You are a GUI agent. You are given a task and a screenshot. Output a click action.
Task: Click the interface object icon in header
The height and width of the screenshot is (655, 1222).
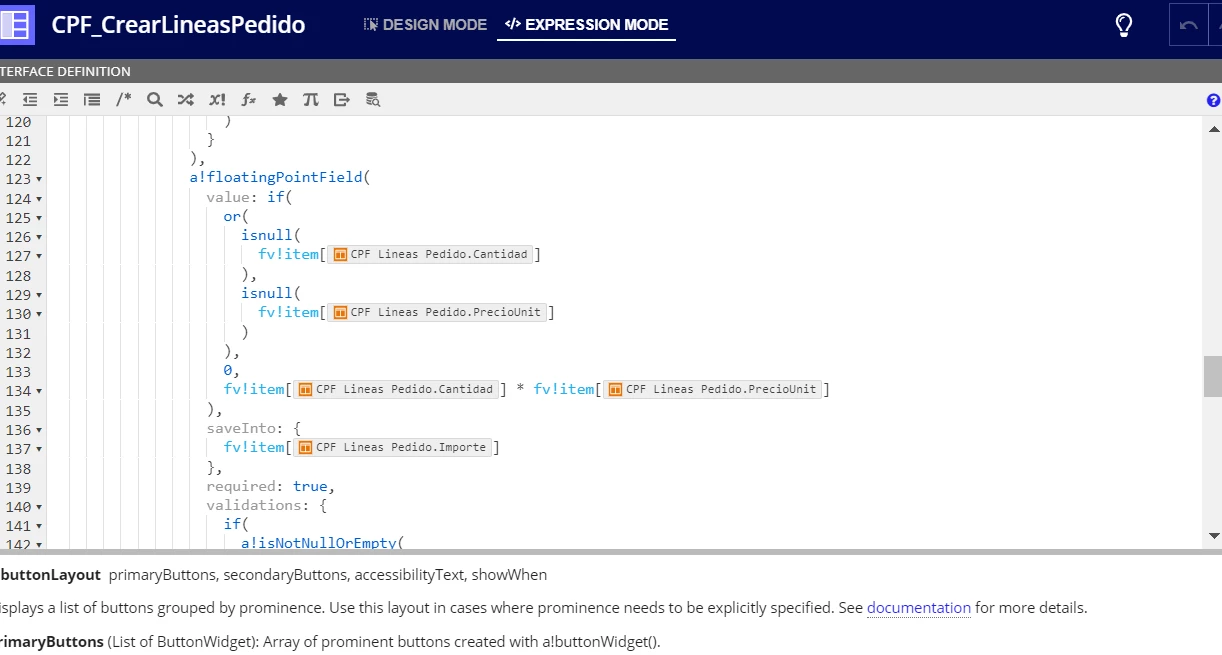(17, 24)
